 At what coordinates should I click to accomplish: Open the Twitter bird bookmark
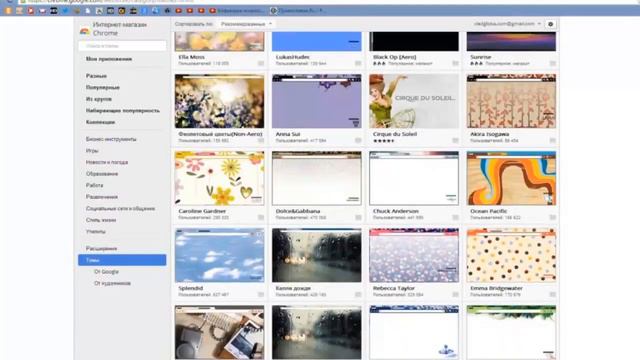(65, 11)
